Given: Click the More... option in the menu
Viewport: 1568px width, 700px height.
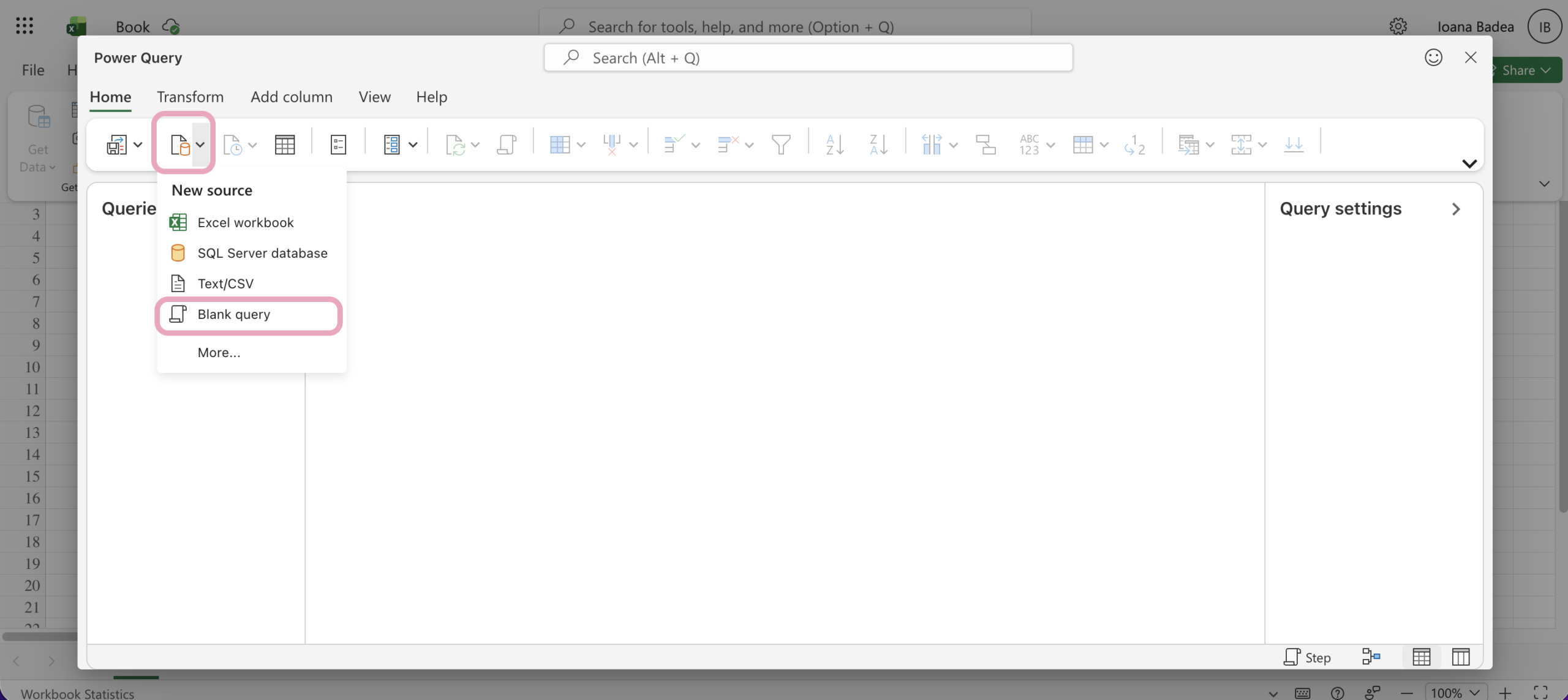Looking at the screenshot, I should (219, 353).
